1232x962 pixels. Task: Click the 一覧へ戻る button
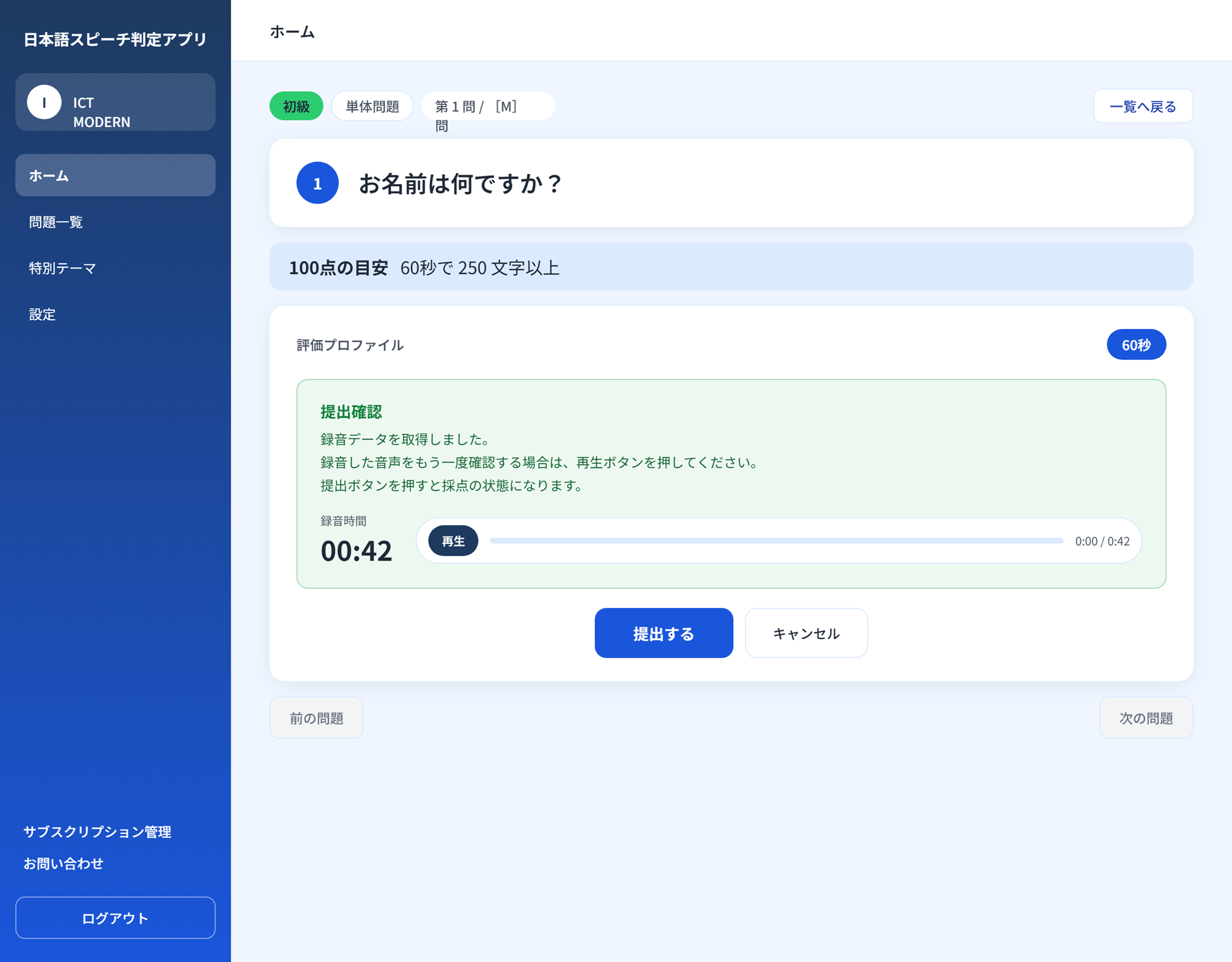point(1143,107)
